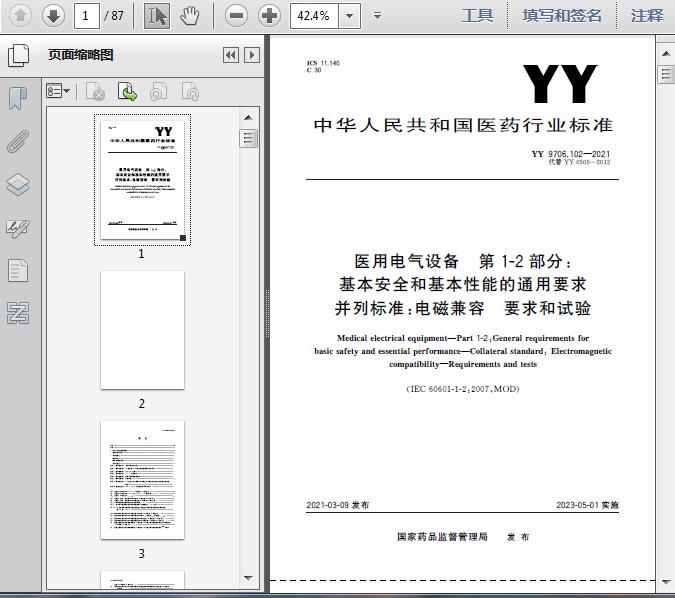Activate the hand pan tool
The width and height of the screenshot is (675, 598).
190,15
